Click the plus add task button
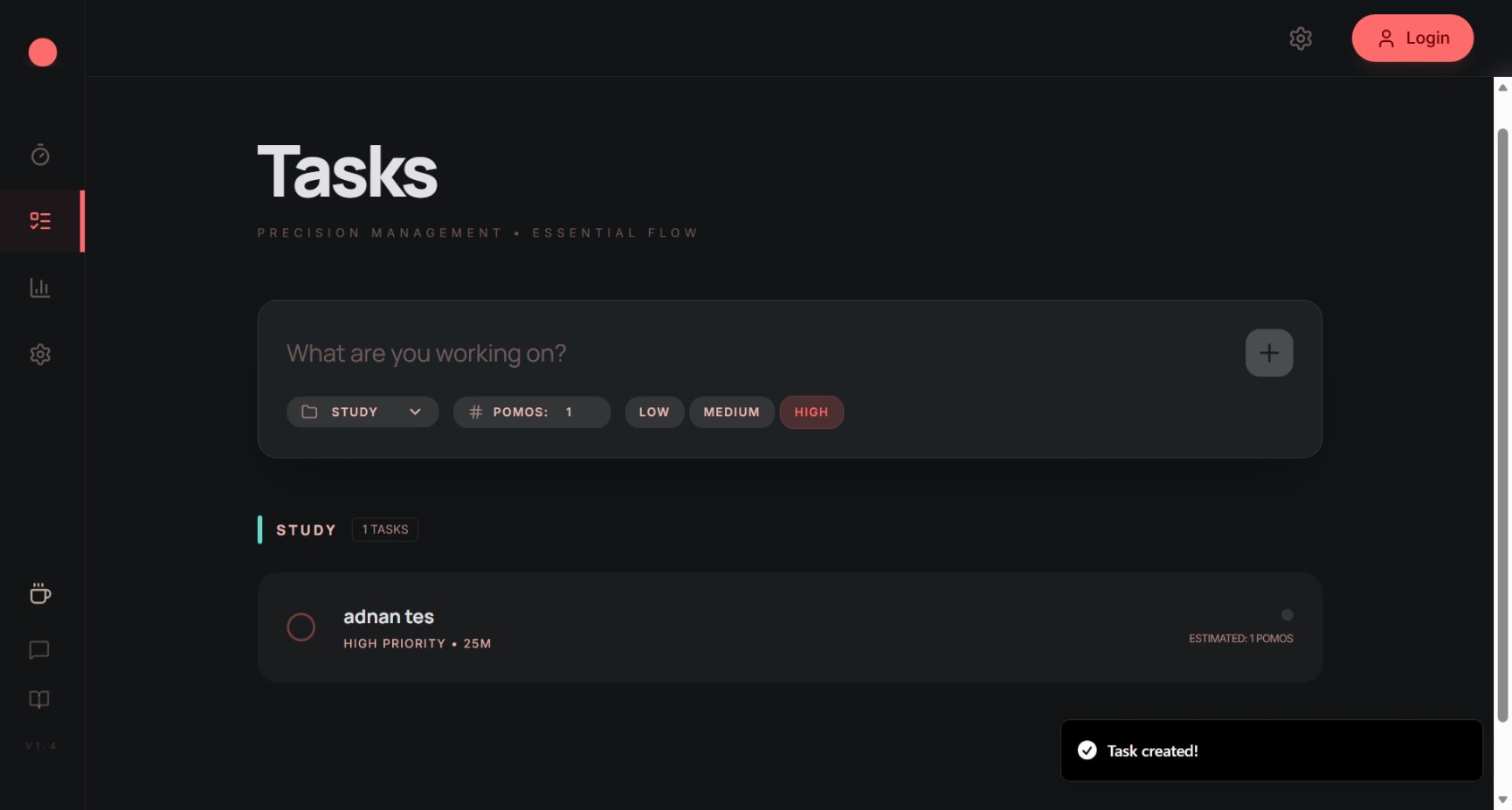This screenshot has height=810, width=1512. coord(1268,353)
